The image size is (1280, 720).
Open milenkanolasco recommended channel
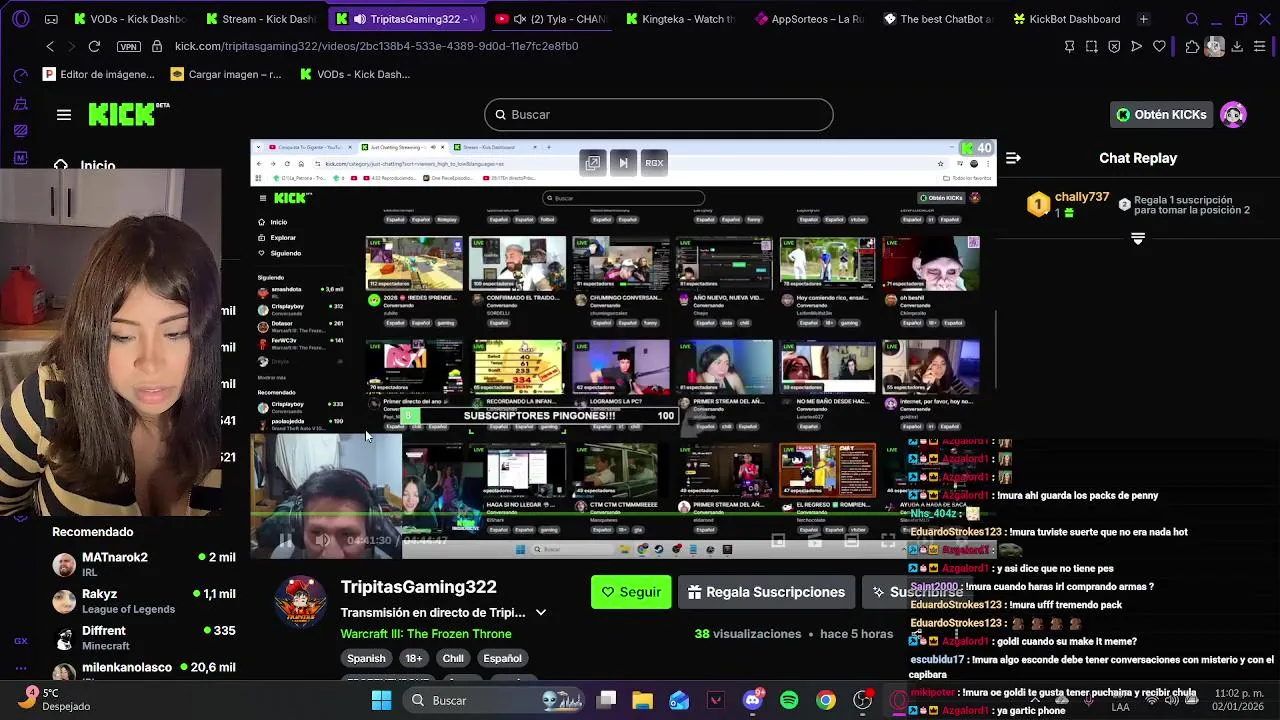coord(144,672)
